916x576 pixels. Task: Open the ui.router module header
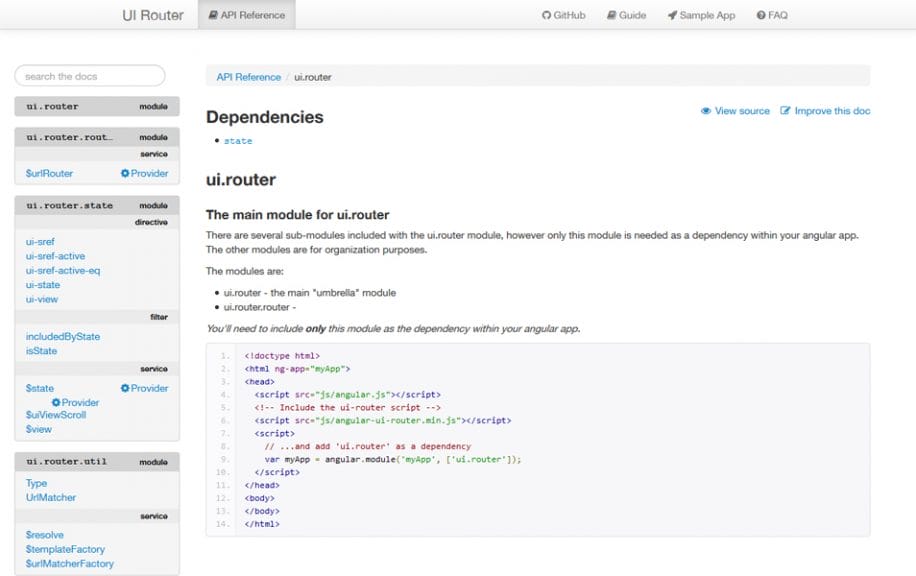point(52,106)
